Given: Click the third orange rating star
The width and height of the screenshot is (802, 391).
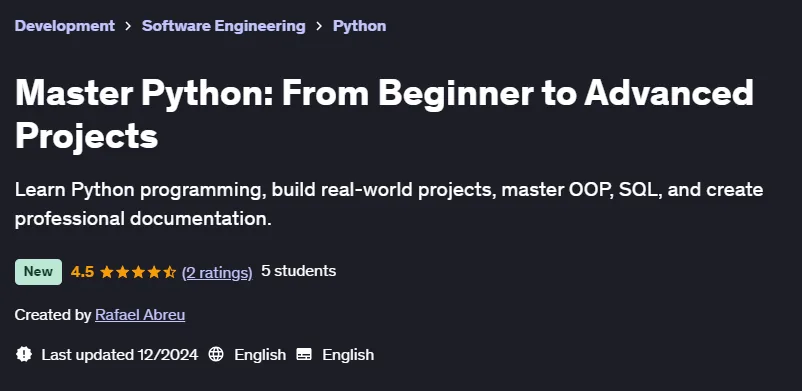Looking at the screenshot, I should [138, 272].
